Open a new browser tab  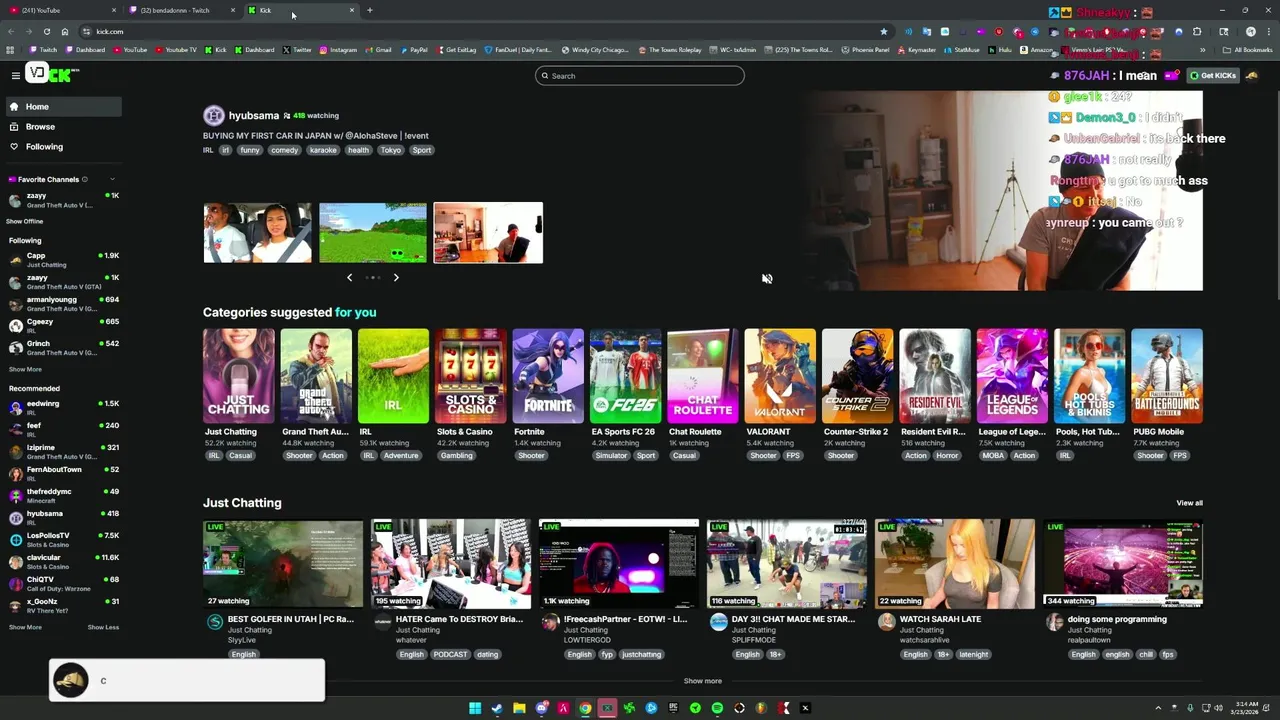point(370,10)
